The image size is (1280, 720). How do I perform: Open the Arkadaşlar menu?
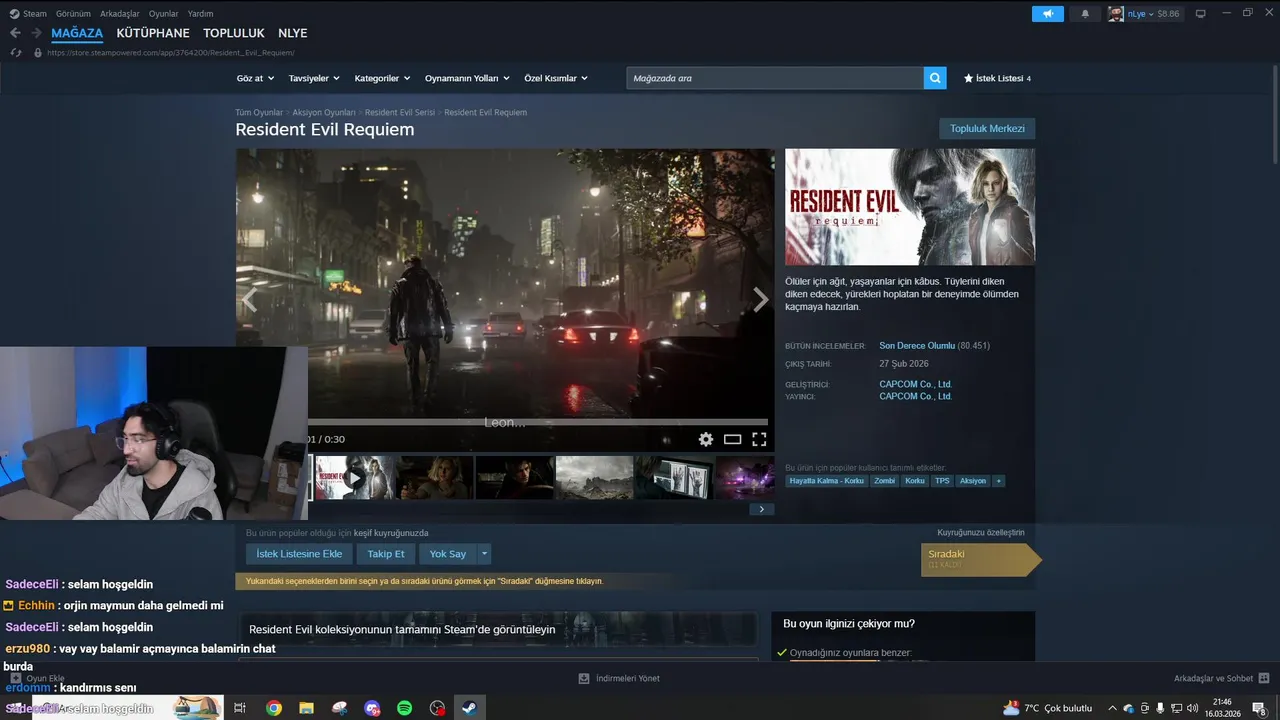click(120, 14)
